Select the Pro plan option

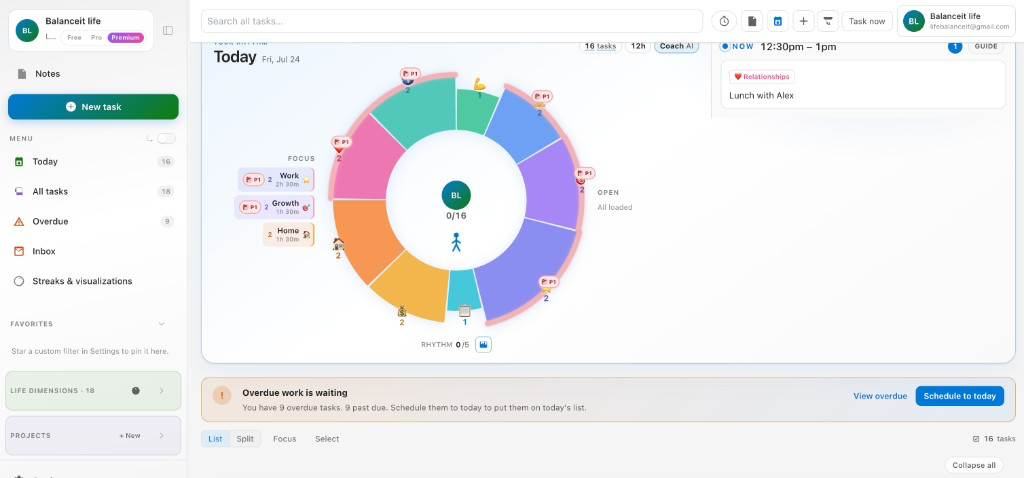pyautogui.click(x=96, y=37)
